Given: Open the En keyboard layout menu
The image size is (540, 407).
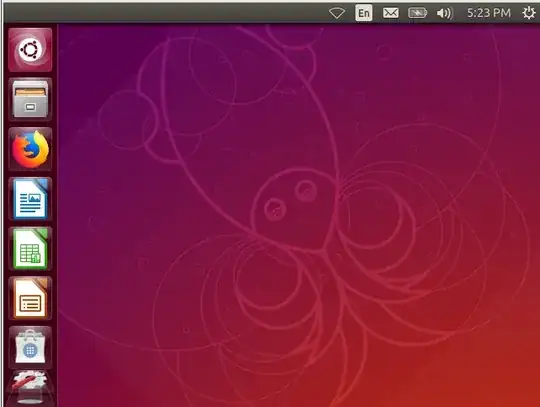Looking at the screenshot, I should pos(364,13).
